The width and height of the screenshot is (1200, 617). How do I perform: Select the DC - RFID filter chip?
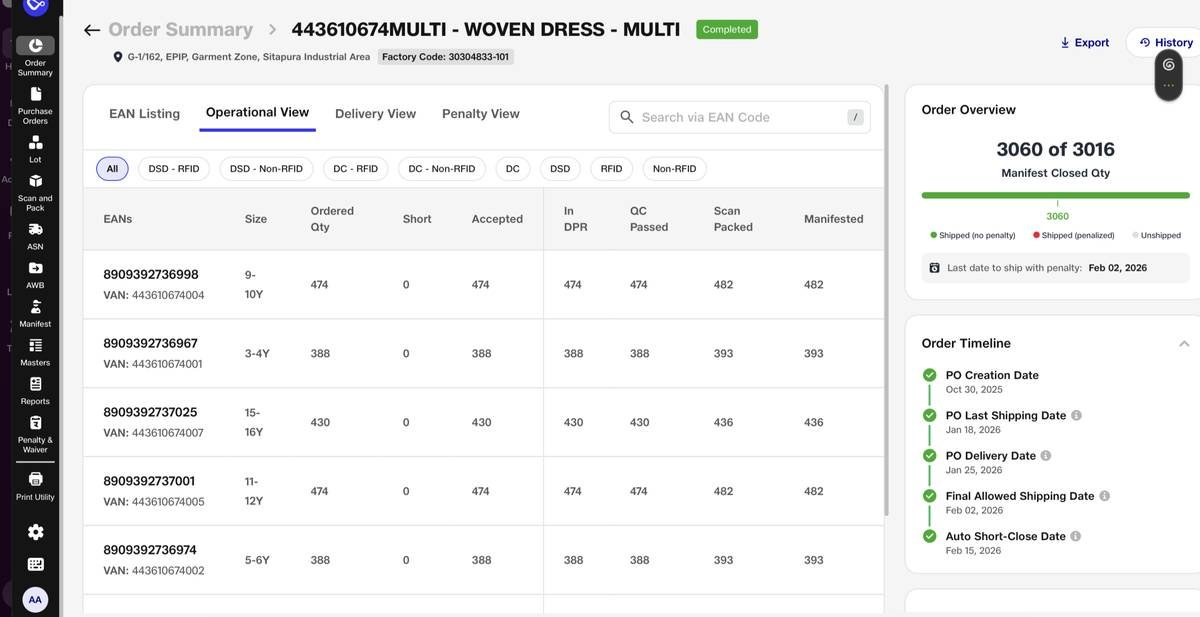[x=356, y=169]
